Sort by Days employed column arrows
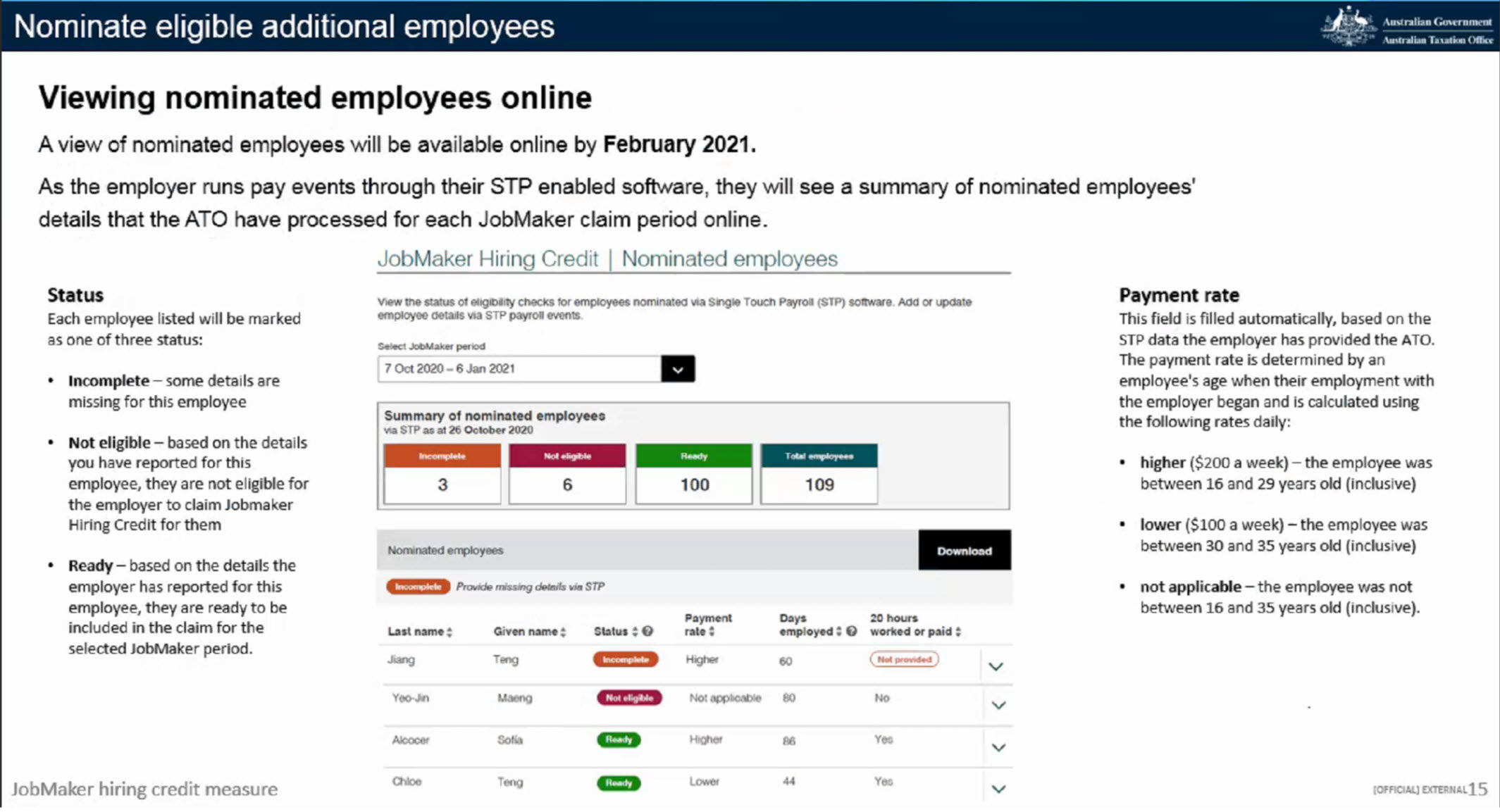Viewport: 1500px width, 812px height. [x=838, y=632]
